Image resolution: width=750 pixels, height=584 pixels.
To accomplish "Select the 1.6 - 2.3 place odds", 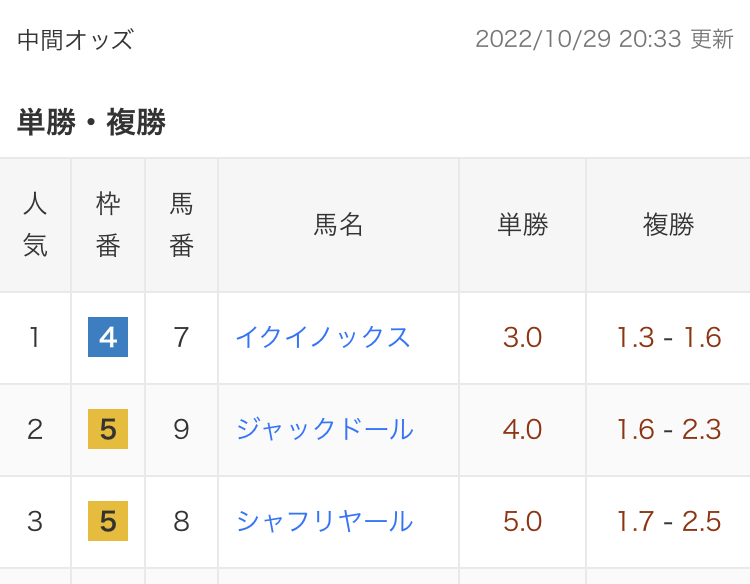I will coord(668,430).
